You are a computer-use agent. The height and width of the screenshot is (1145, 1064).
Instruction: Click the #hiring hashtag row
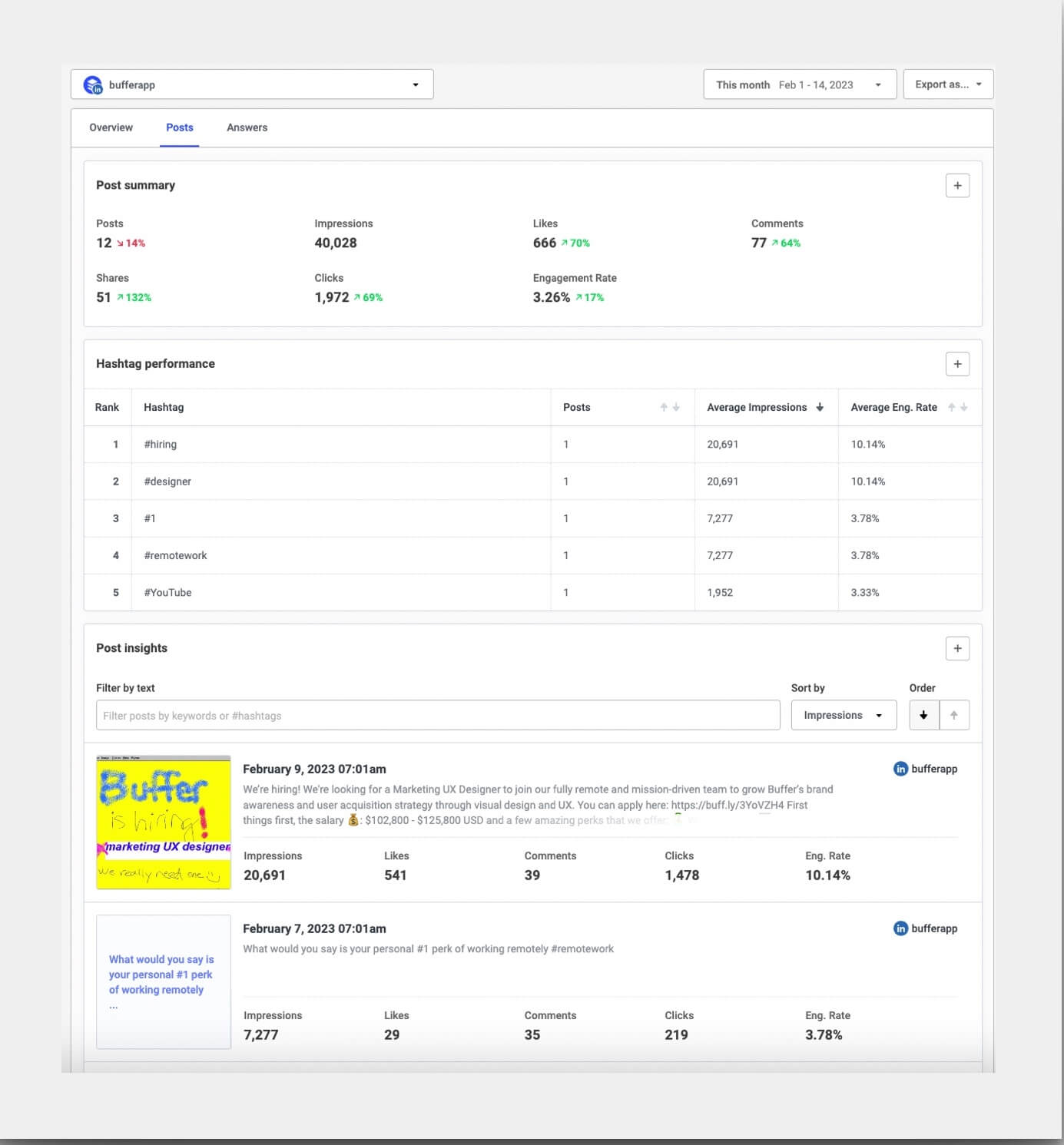pyautogui.click(x=532, y=444)
